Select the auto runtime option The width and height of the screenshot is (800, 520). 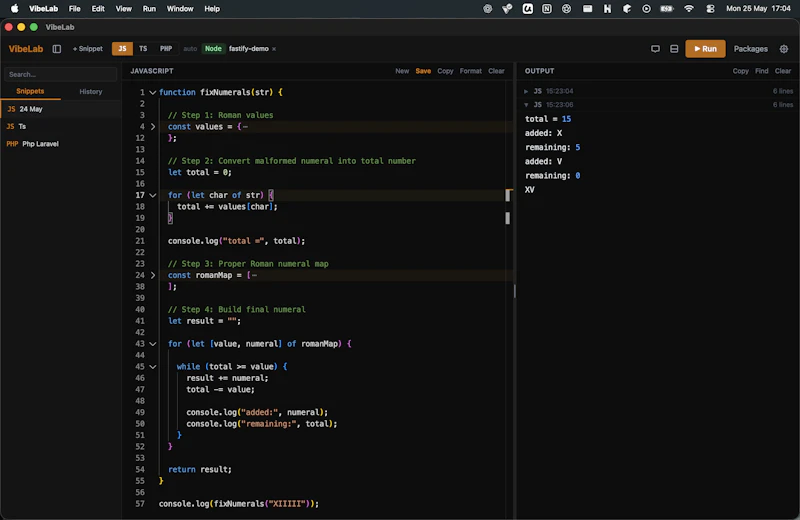[x=190, y=49]
